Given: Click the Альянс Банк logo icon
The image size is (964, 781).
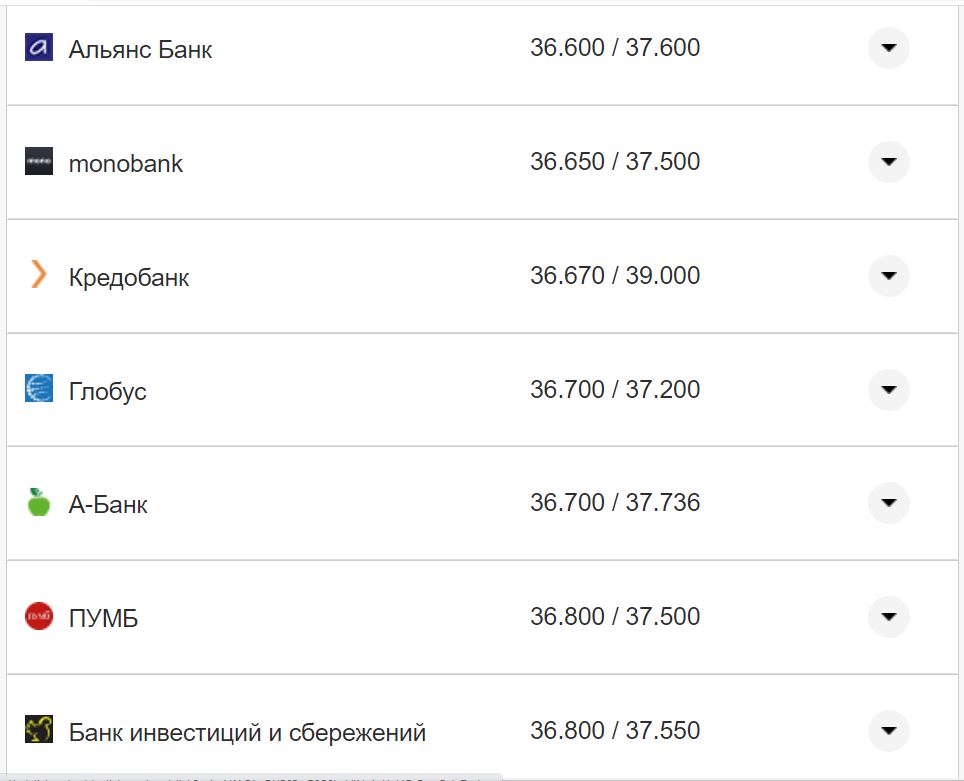Looking at the screenshot, I should pos(39,47).
